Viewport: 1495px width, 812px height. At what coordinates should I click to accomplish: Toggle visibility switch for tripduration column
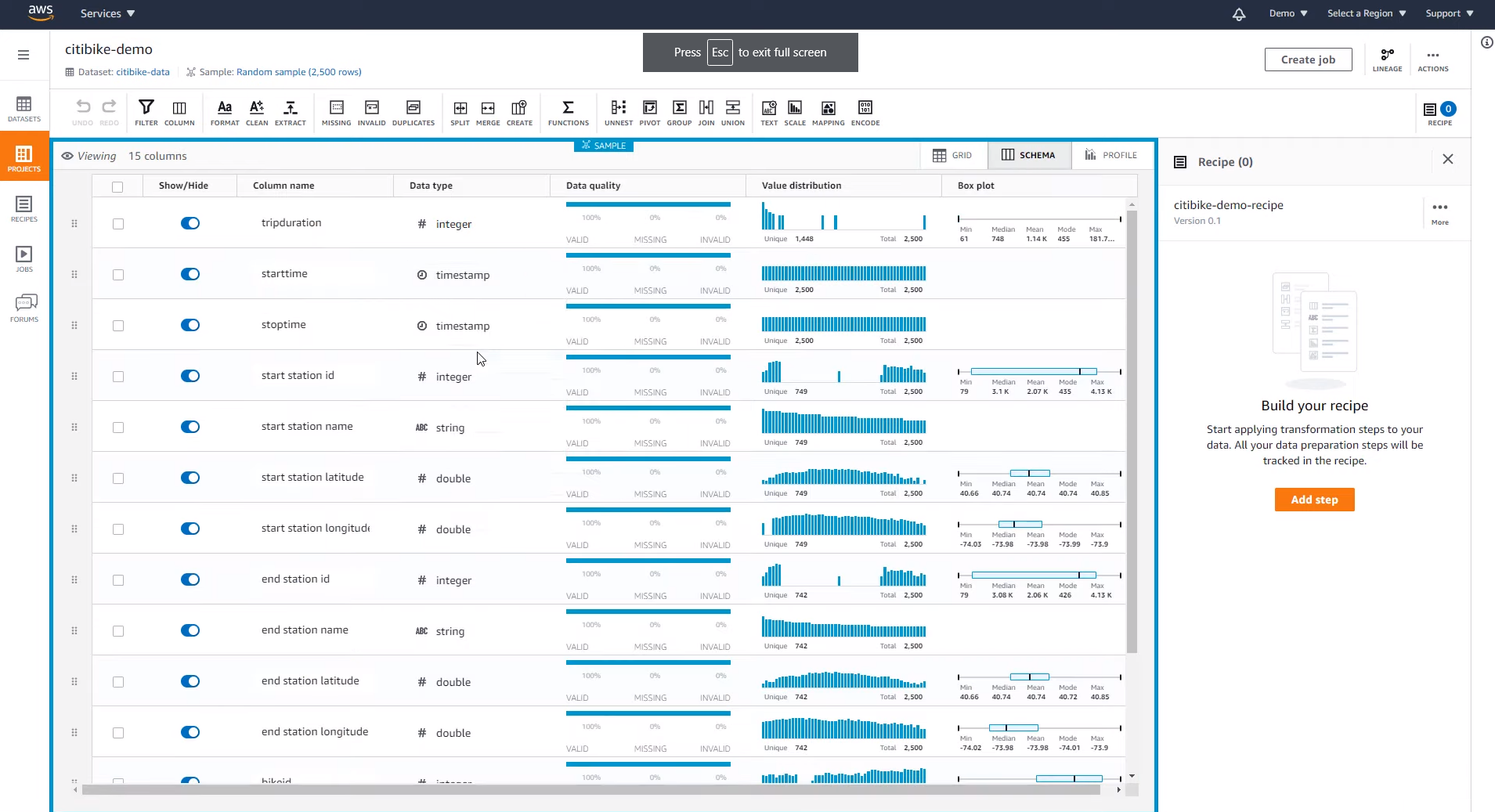coord(190,223)
